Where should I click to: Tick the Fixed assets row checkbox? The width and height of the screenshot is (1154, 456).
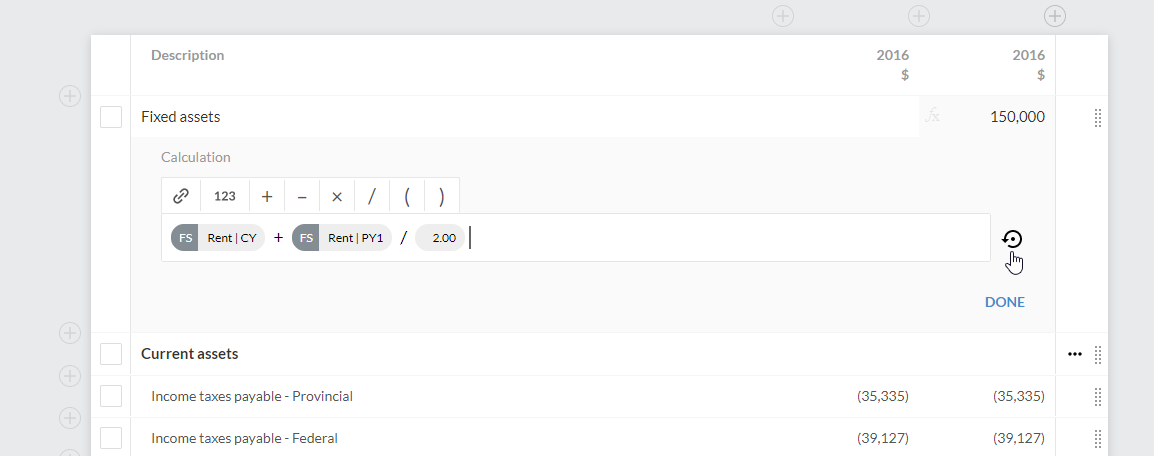(111, 117)
